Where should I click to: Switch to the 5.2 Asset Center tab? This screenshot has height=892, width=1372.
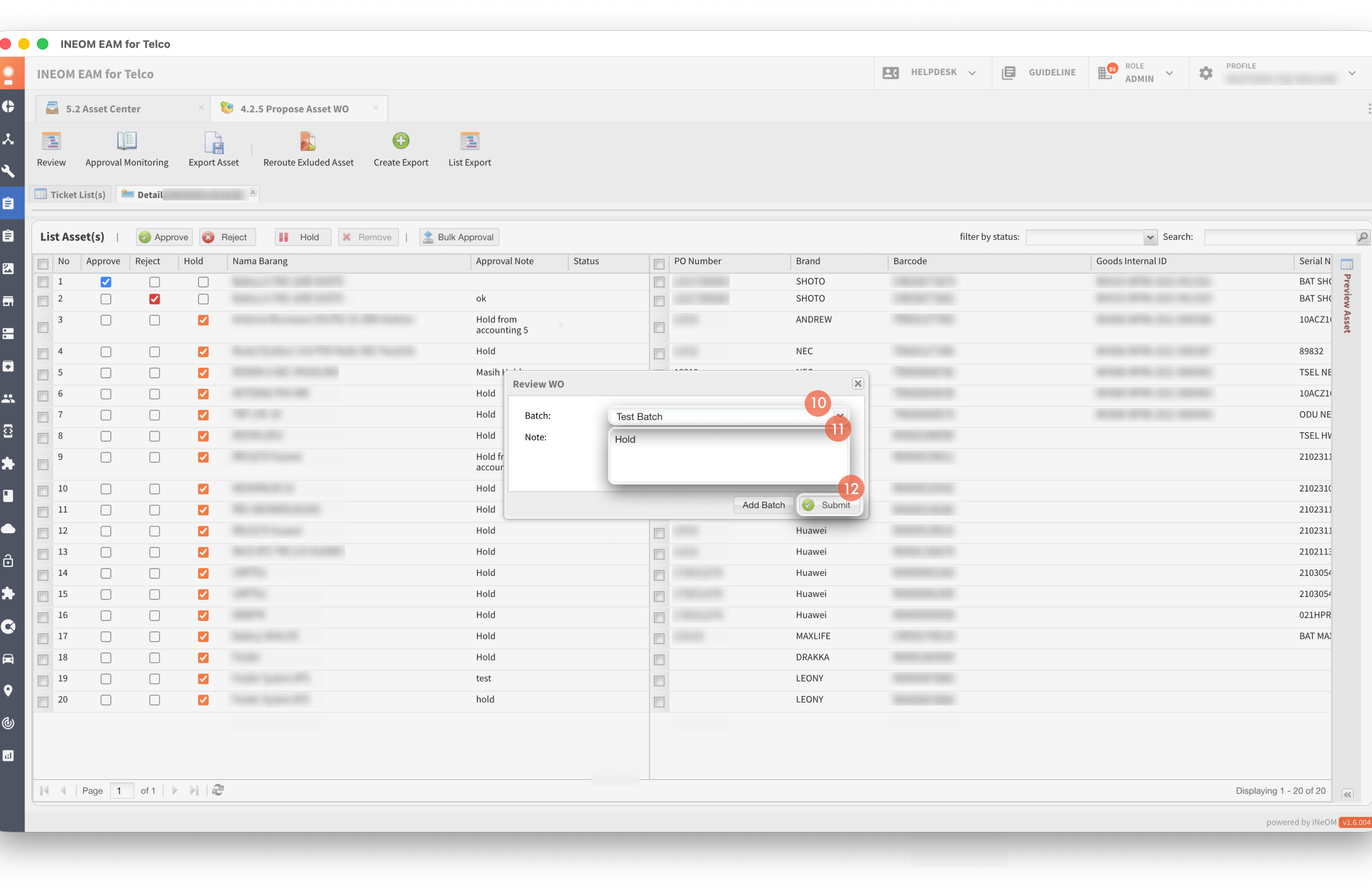point(103,109)
